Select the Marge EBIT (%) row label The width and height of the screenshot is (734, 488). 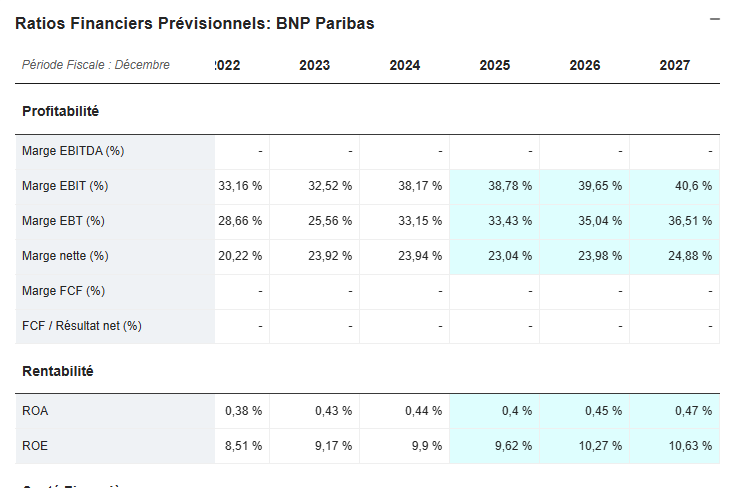click(65, 186)
